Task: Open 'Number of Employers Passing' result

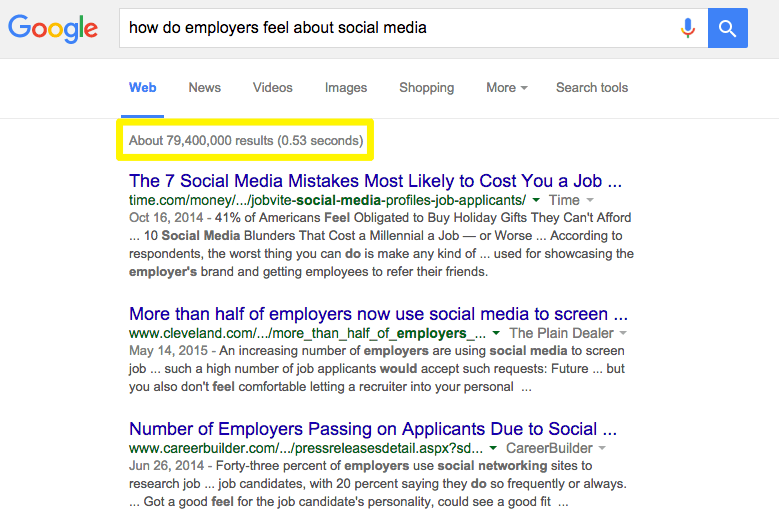Action: [x=373, y=429]
